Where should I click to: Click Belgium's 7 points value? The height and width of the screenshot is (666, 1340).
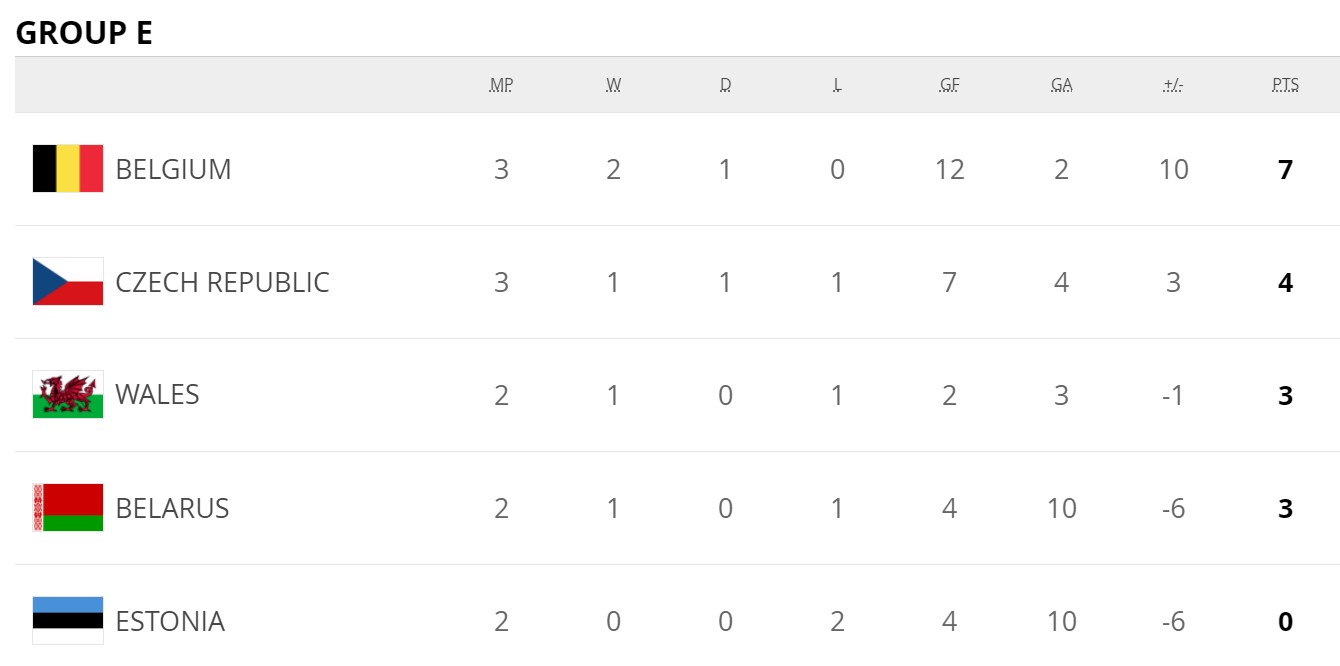[x=1285, y=169]
